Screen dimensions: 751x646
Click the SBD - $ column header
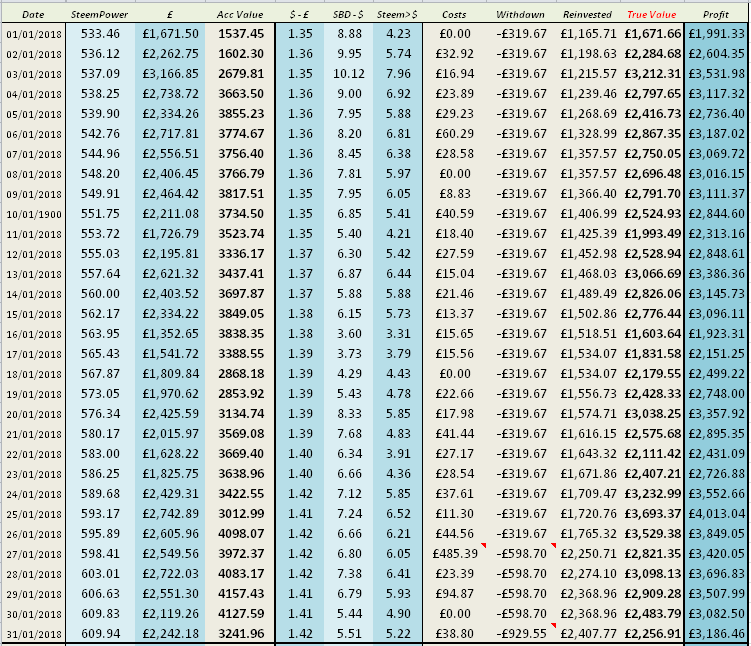(x=348, y=15)
